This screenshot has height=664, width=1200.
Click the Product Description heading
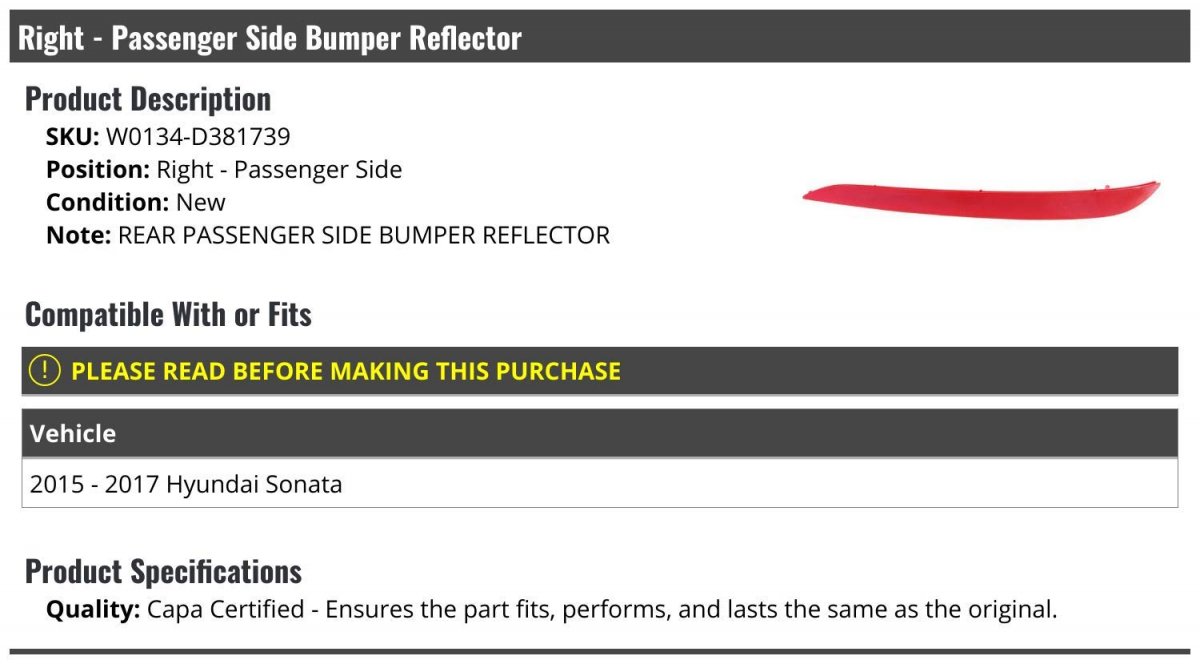tap(148, 99)
